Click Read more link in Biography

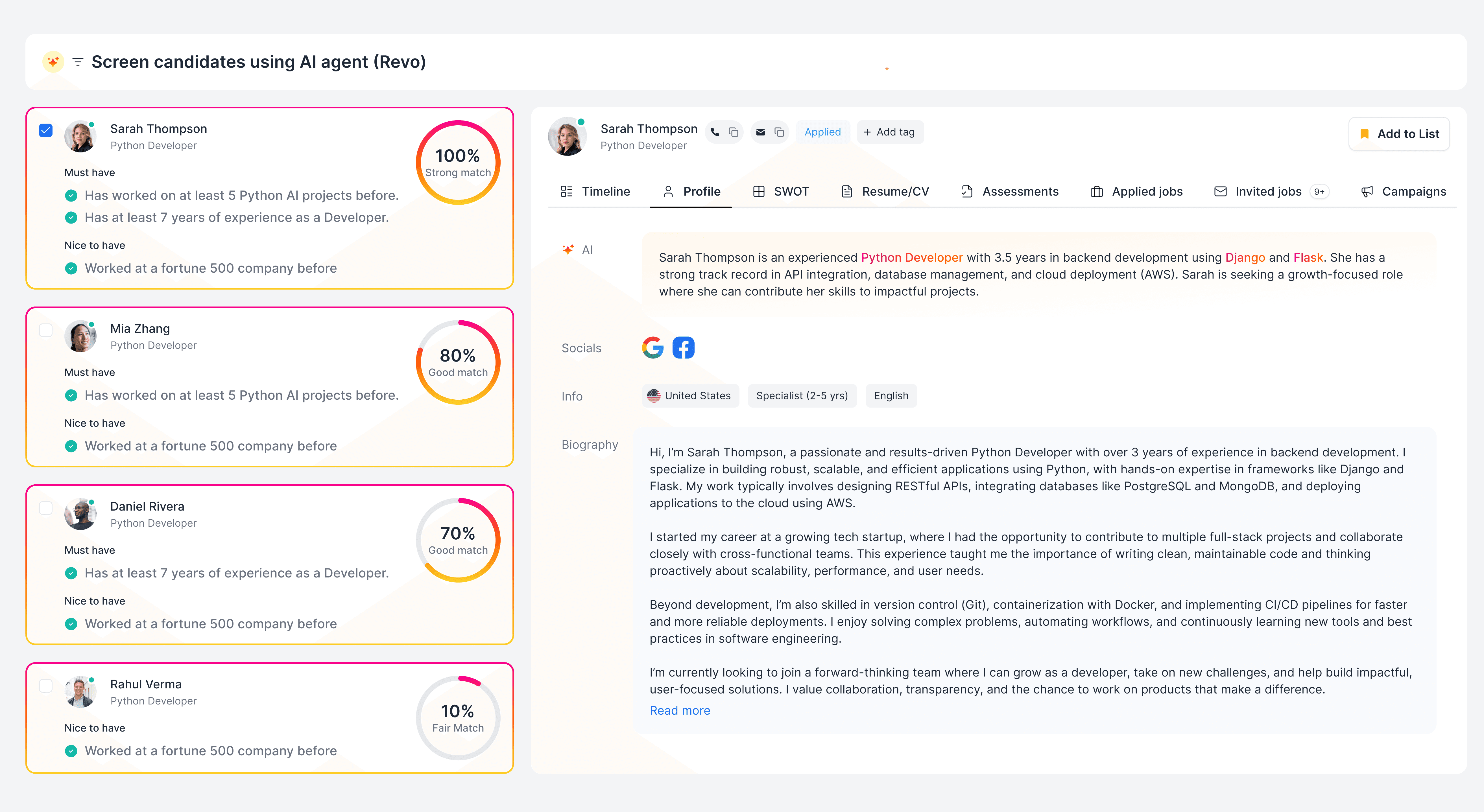(680, 711)
